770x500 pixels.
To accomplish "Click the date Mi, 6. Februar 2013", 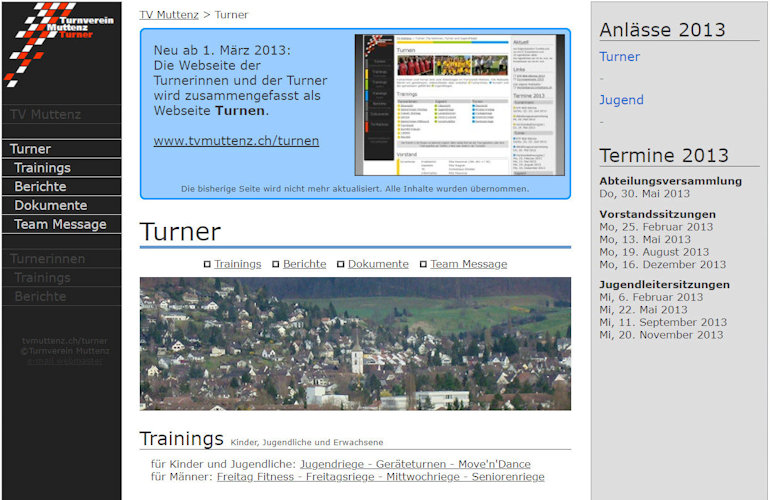I will tap(651, 298).
